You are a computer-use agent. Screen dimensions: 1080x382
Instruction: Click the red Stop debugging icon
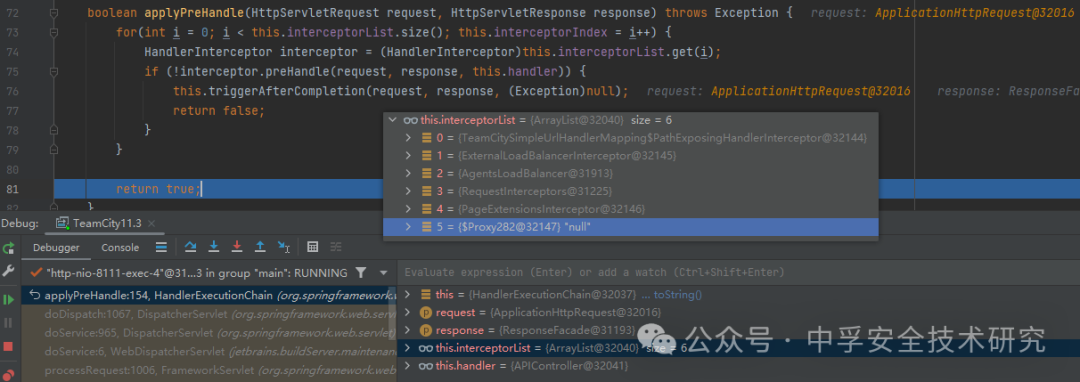(8, 346)
